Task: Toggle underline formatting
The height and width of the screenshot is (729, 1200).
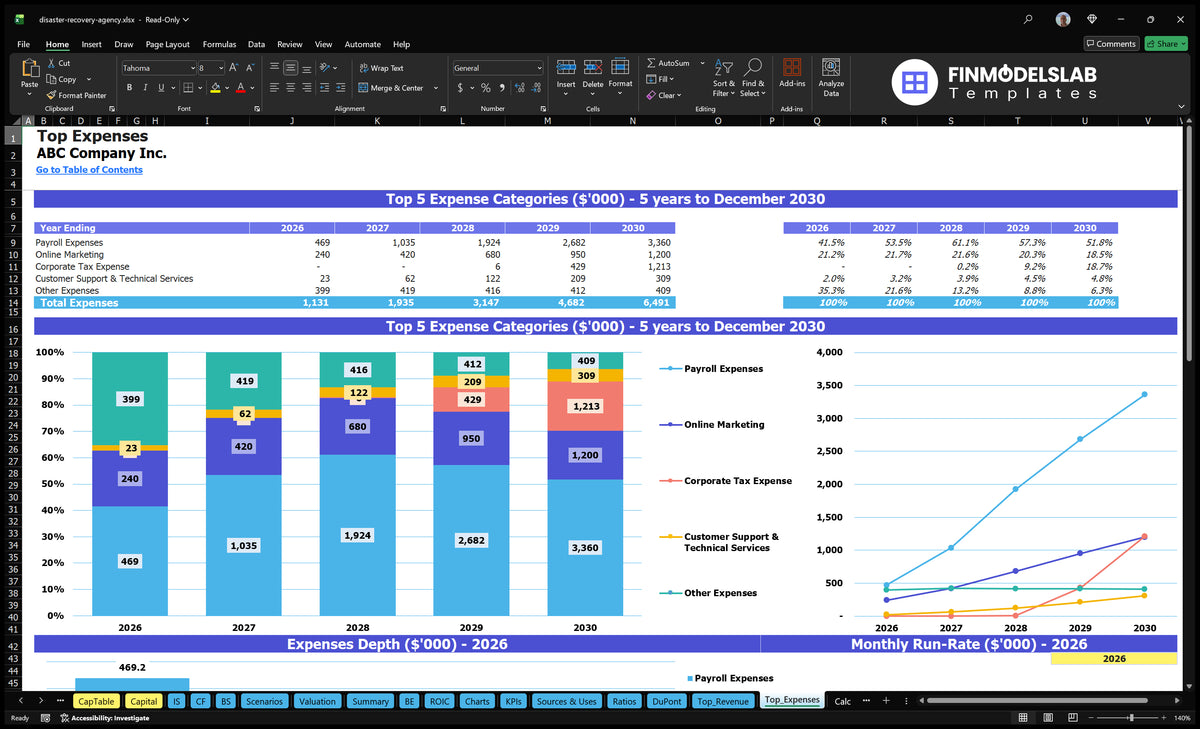Action: point(160,88)
